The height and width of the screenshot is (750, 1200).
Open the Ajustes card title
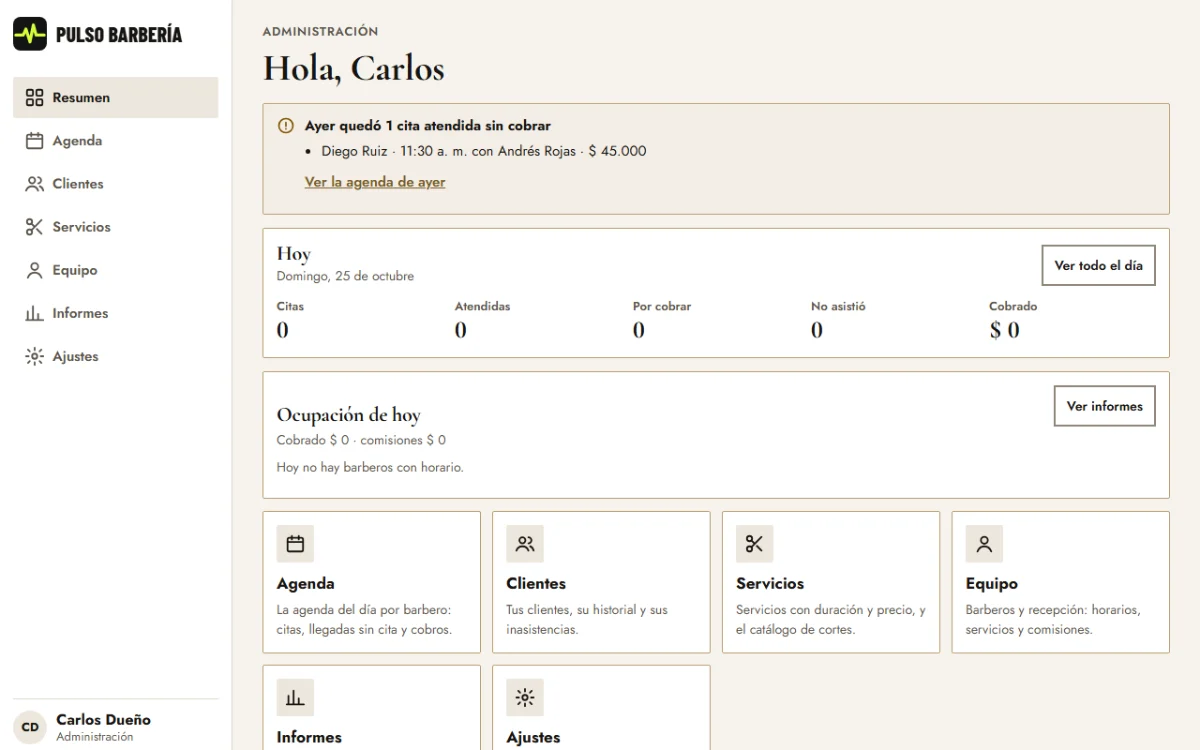pos(533,737)
